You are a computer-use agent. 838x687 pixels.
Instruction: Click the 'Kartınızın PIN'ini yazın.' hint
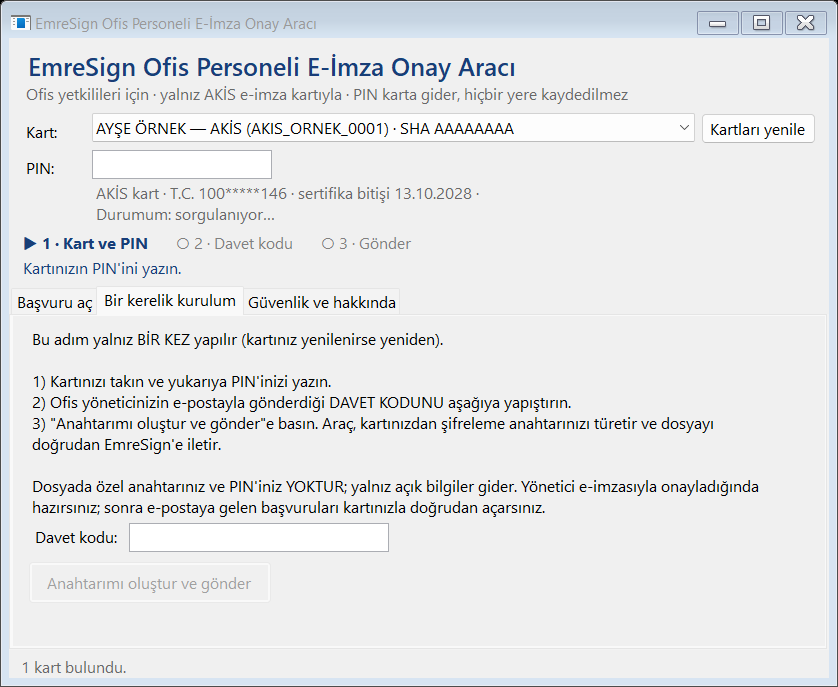tap(103, 268)
